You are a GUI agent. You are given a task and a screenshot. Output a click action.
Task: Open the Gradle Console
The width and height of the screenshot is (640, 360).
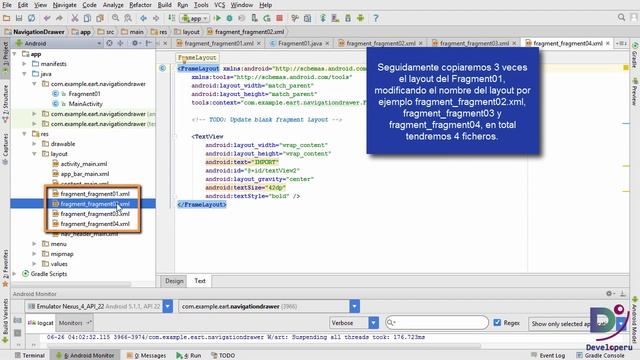pos(600,356)
